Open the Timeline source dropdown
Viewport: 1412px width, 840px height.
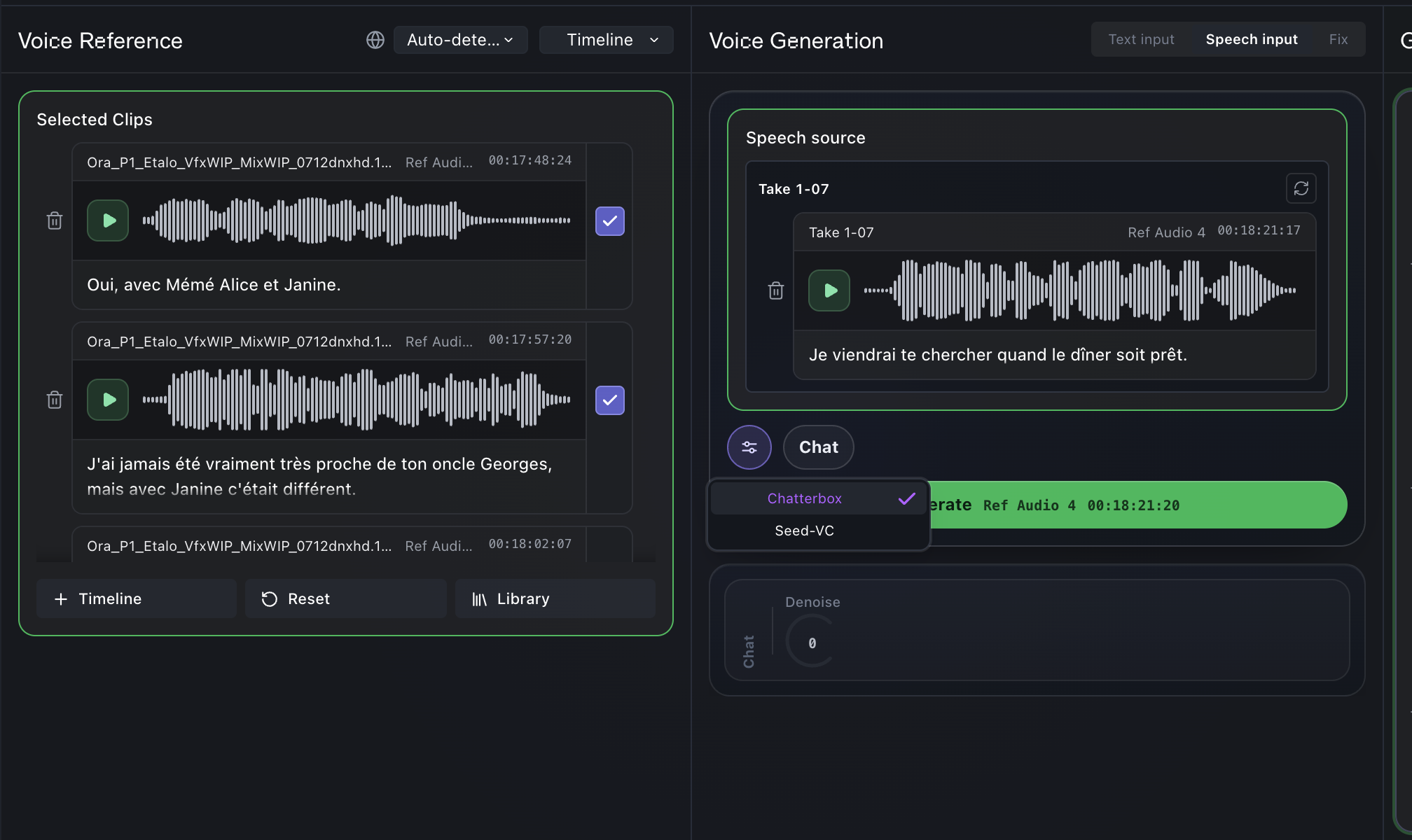click(x=606, y=40)
